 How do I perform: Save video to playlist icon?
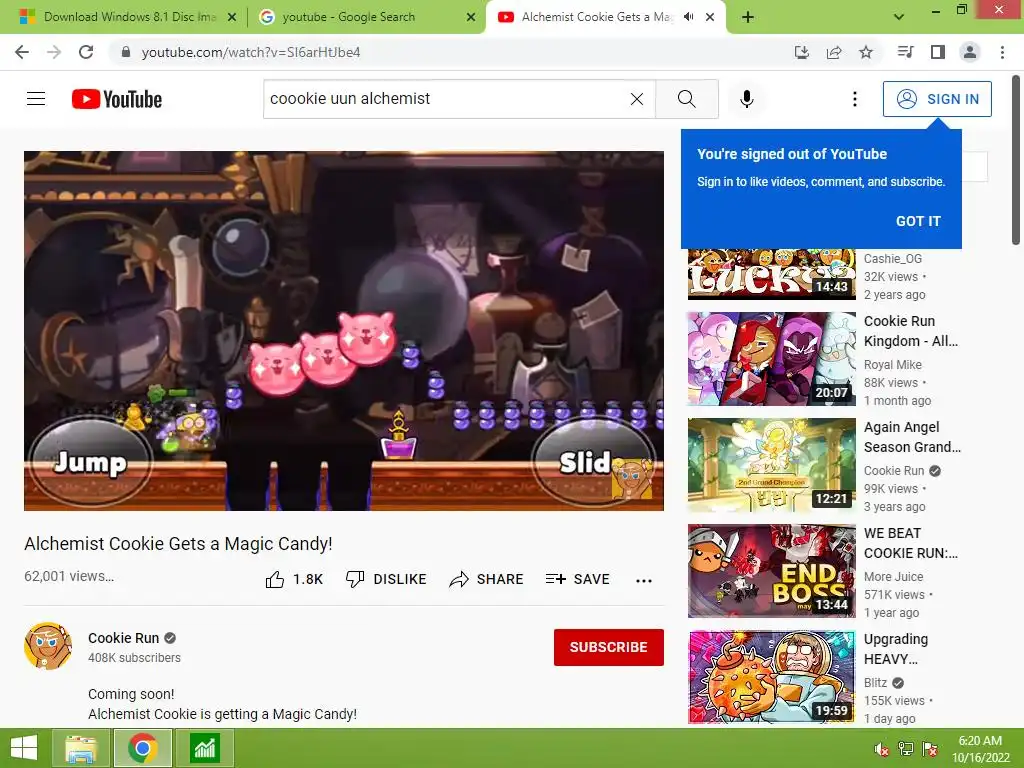click(556, 579)
